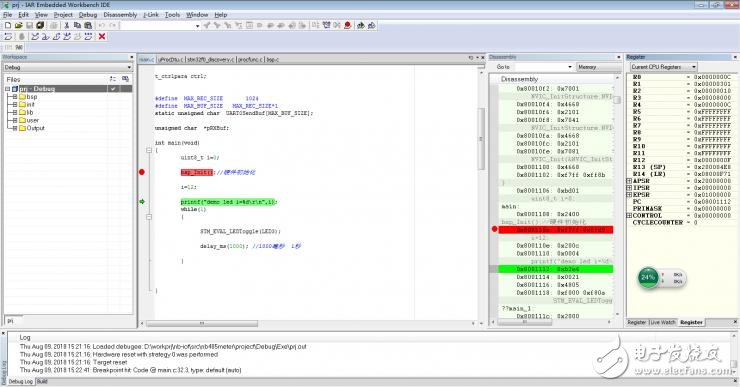This screenshot has height=387, width=740.
Task: Click the Make build toolbar icon
Action: pyautogui.click(x=326, y=25)
